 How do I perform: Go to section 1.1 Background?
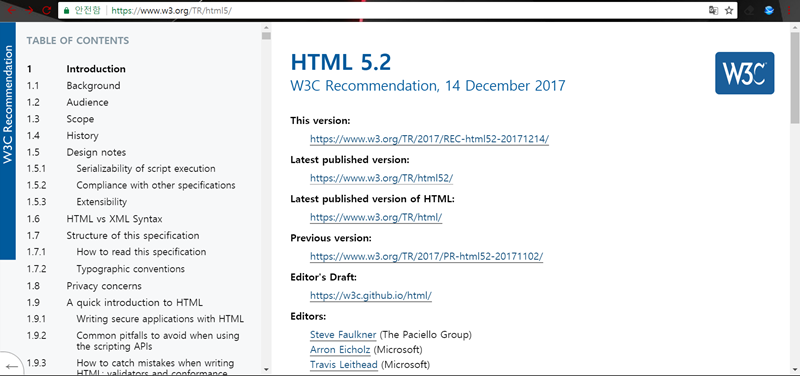click(x=93, y=86)
